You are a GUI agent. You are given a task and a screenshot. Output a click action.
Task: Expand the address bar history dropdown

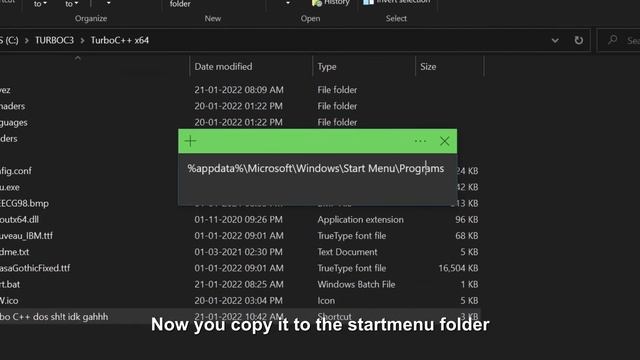555,40
